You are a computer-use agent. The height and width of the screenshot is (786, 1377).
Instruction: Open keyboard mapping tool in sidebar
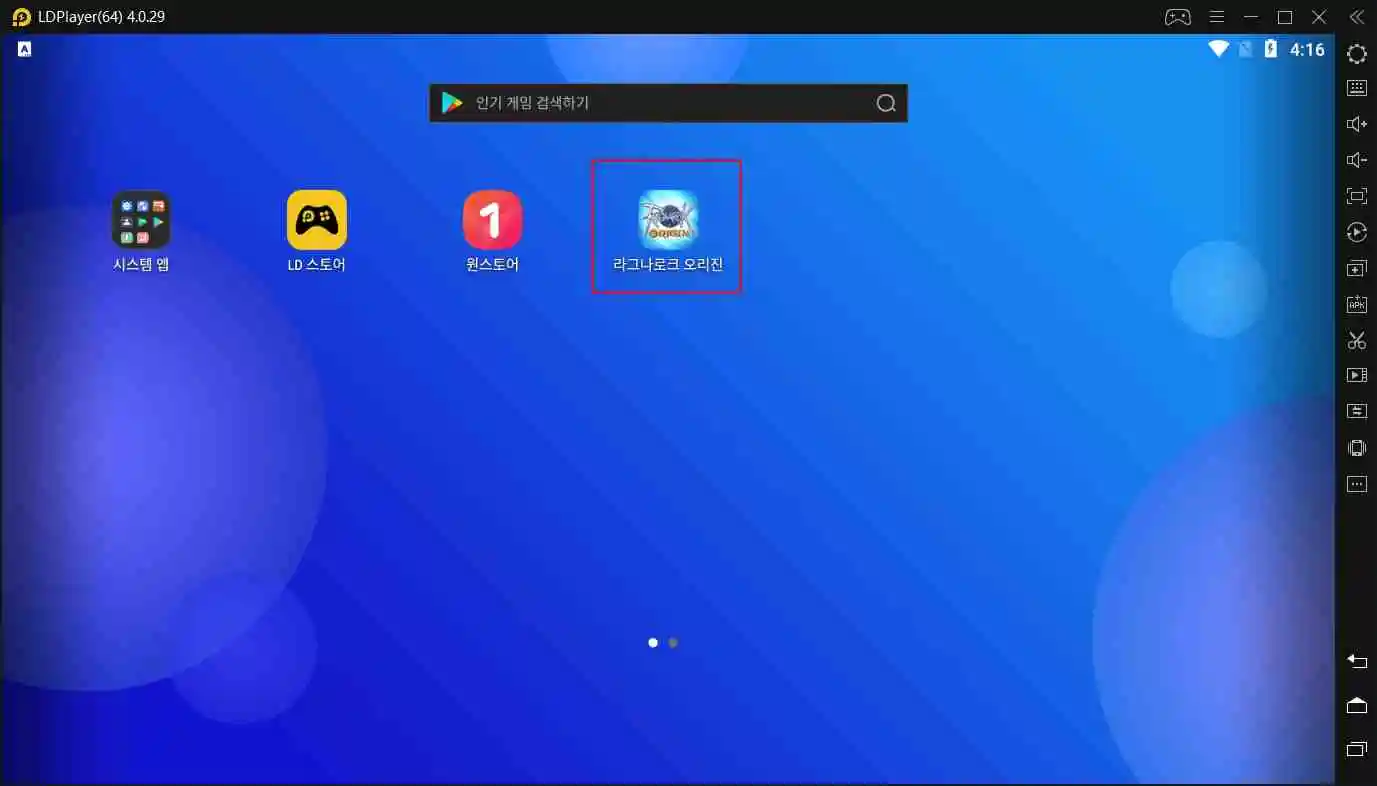[1356, 88]
